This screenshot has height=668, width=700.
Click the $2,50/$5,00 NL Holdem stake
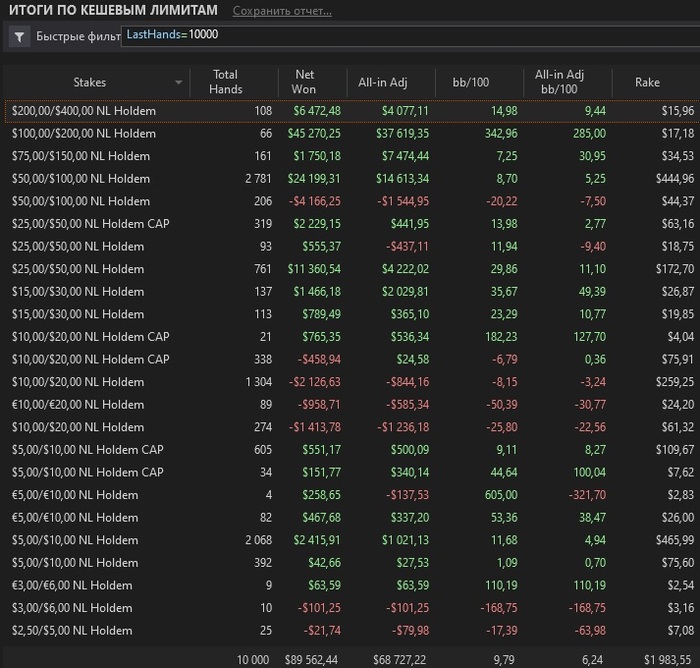(x=72, y=630)
